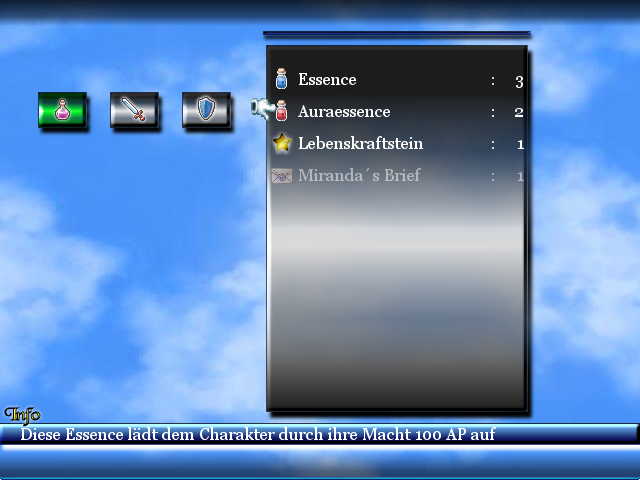640x480 pixels.
Task: Click the envelope icon for Miranda's Brief
Action: 282,176
